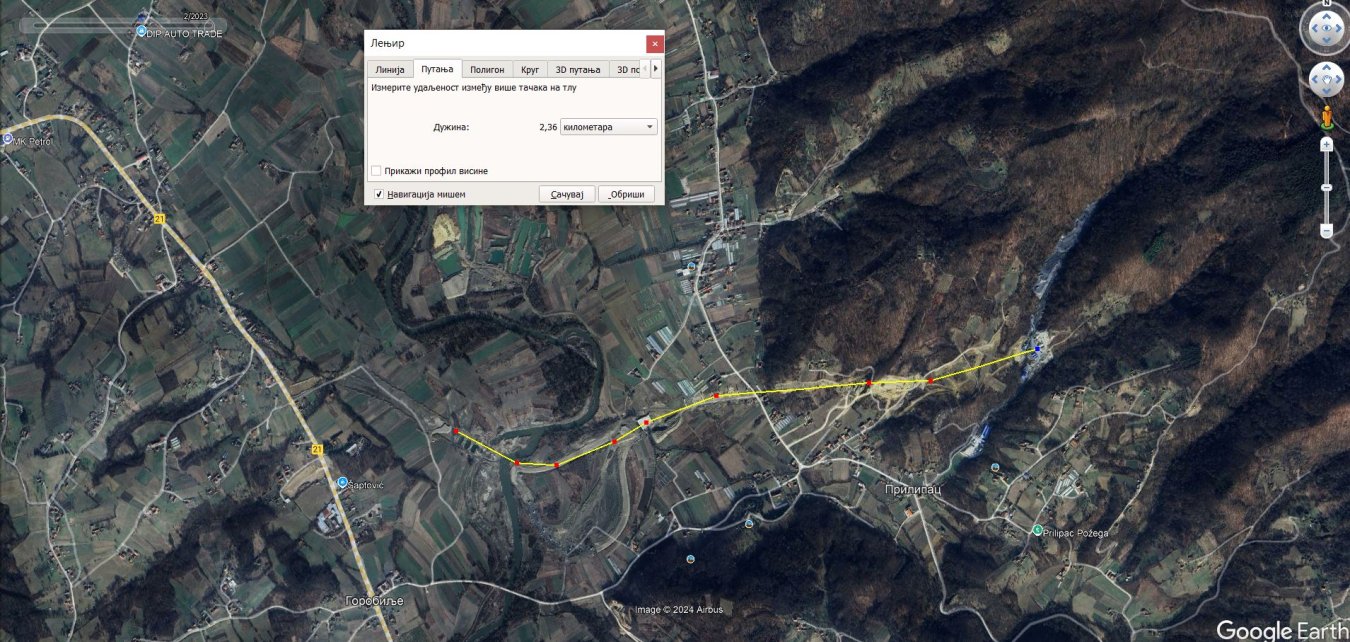This screenshot has height=642, width=1350.
Task: Open the километара units dropdown
Action: (x=609, y=127)
